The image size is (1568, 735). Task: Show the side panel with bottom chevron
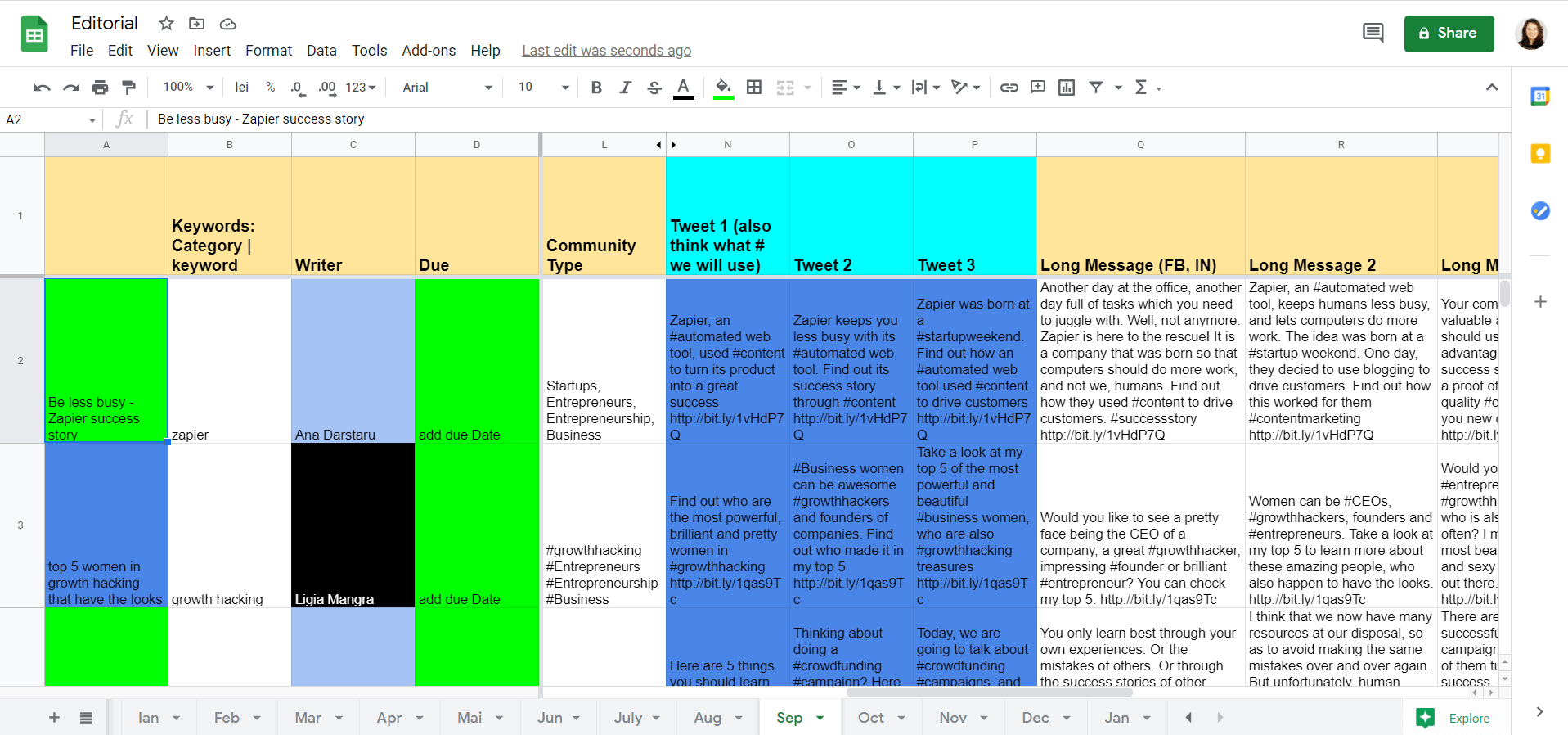pyautogui.click(x=1539, y=712)
